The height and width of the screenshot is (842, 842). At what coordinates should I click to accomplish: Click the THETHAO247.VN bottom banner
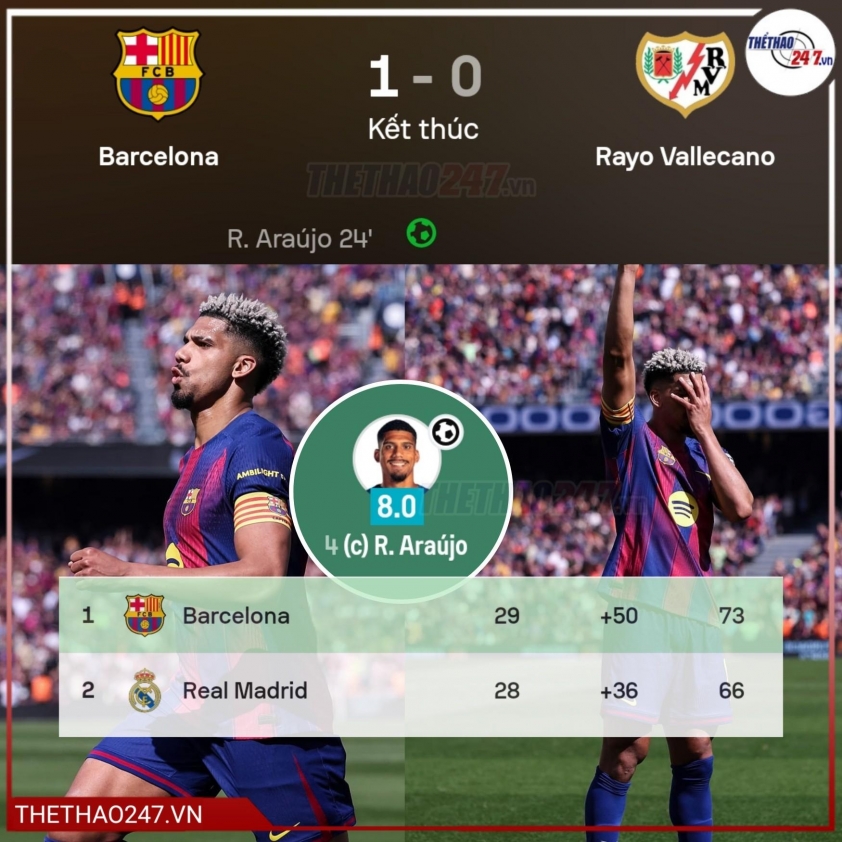pyautogui.click(x=109, y=815)
